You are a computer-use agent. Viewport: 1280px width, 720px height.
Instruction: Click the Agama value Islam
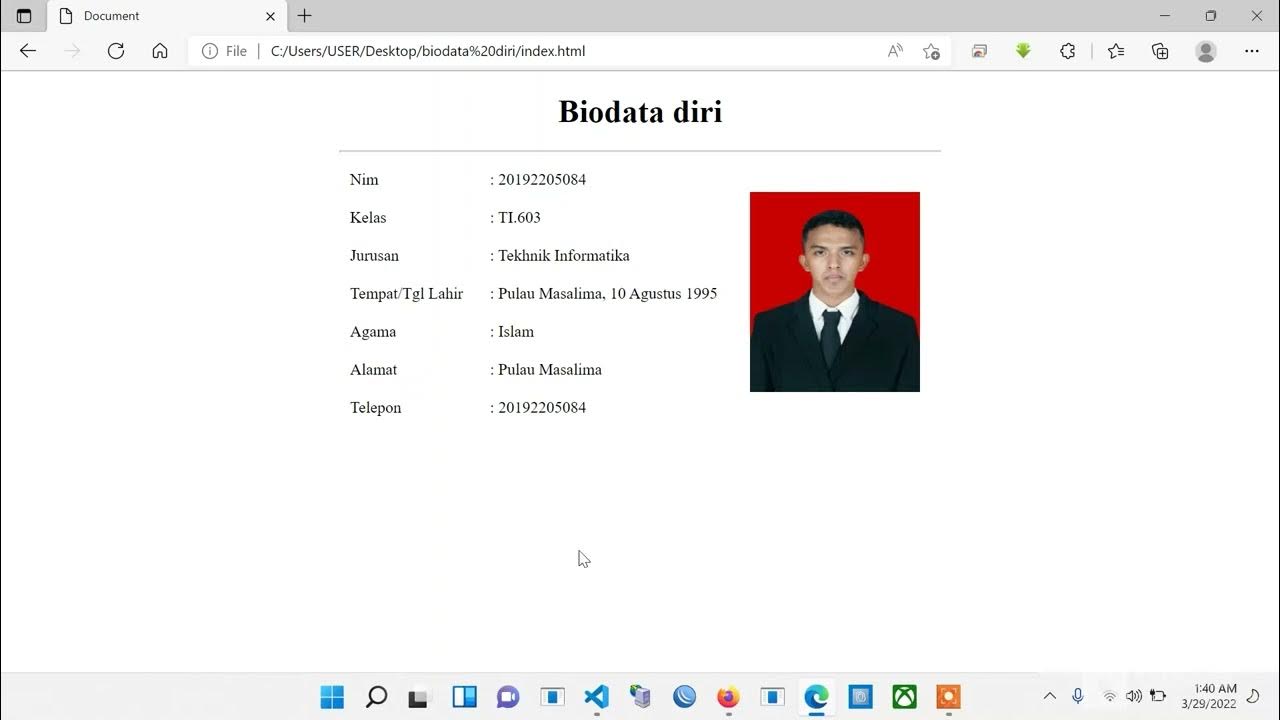click(516, 332)
